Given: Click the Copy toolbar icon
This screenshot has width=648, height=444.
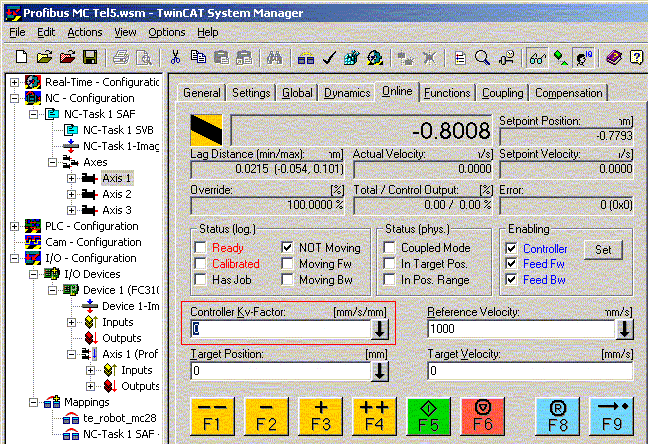Looking at the screenshot, I should click(x=198, y=57).
